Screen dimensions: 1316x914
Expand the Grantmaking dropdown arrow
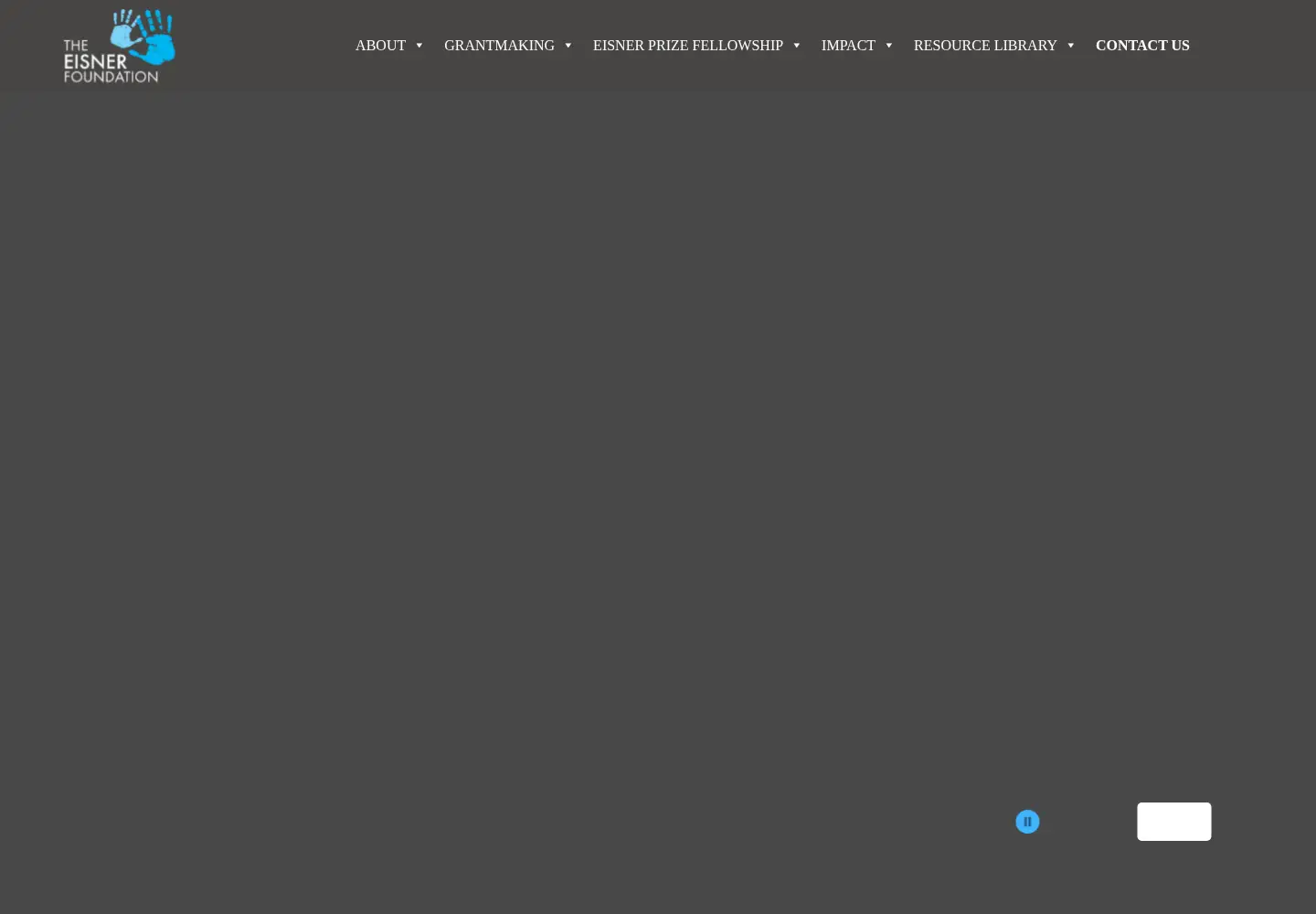click(568, 46)
